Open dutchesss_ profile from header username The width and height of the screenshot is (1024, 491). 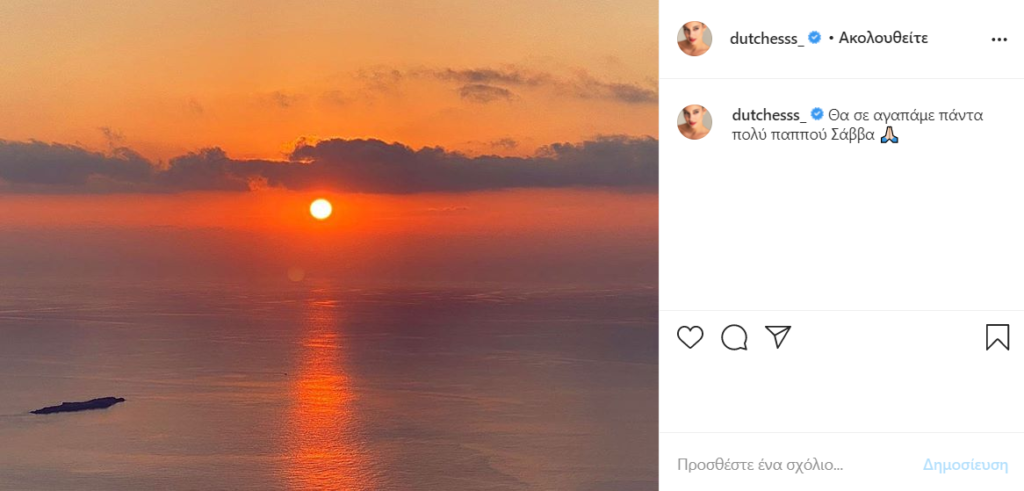pos(768,39)
